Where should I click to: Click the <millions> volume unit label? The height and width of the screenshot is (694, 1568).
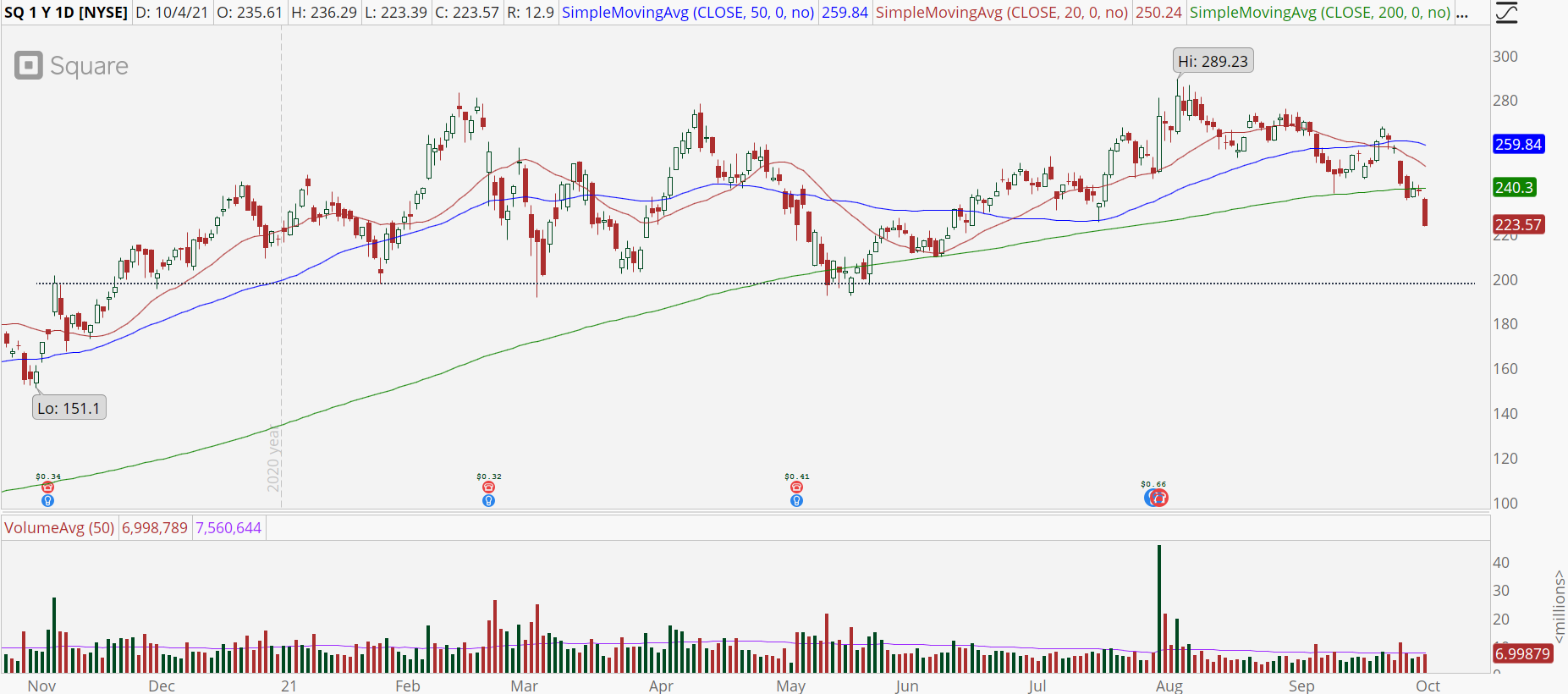point(1560,607)
